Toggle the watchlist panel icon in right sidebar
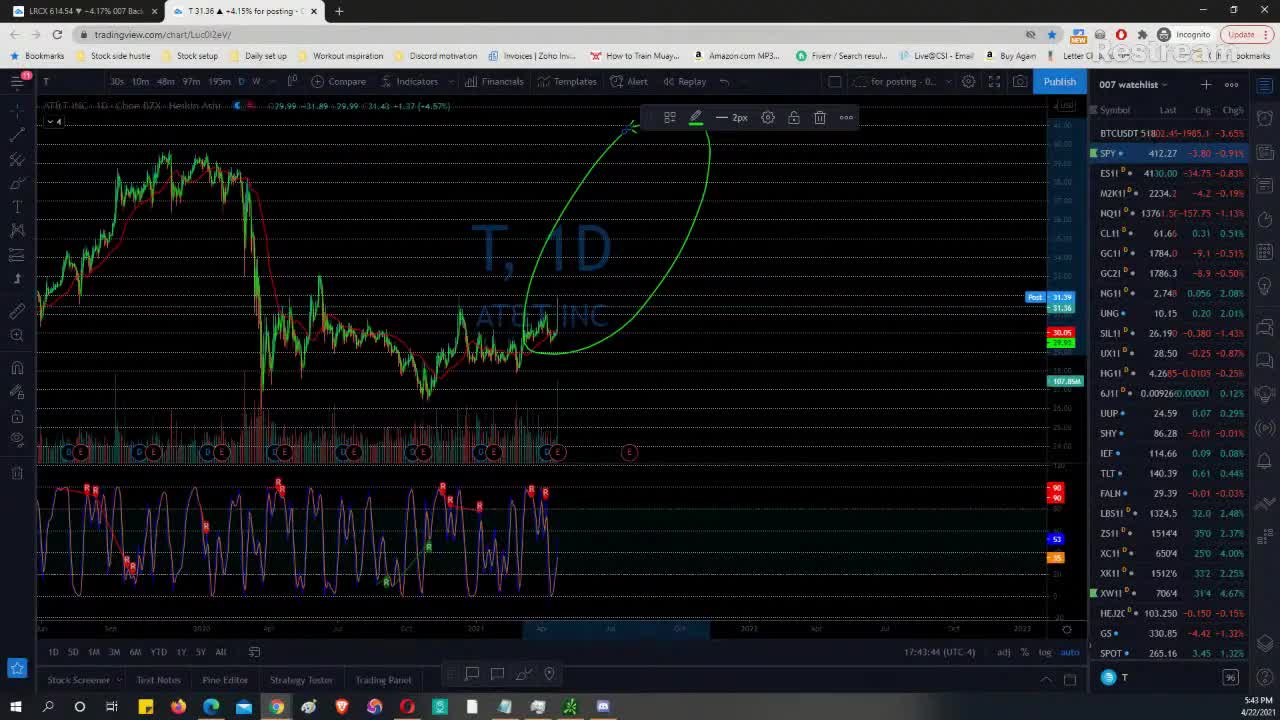Screen dimensions: 1280x720 click(1265, 85)
